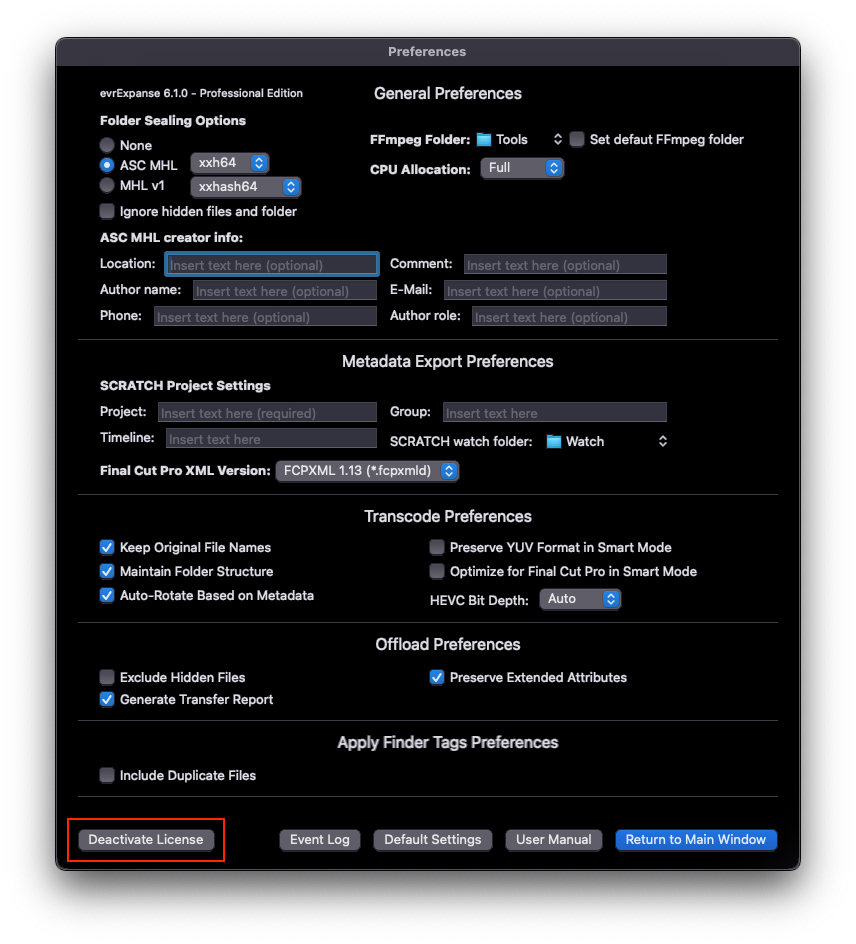Screen dimensions: 856x944
Task: Enable Ignore hidden files and folder
Action: pos(107,212)
